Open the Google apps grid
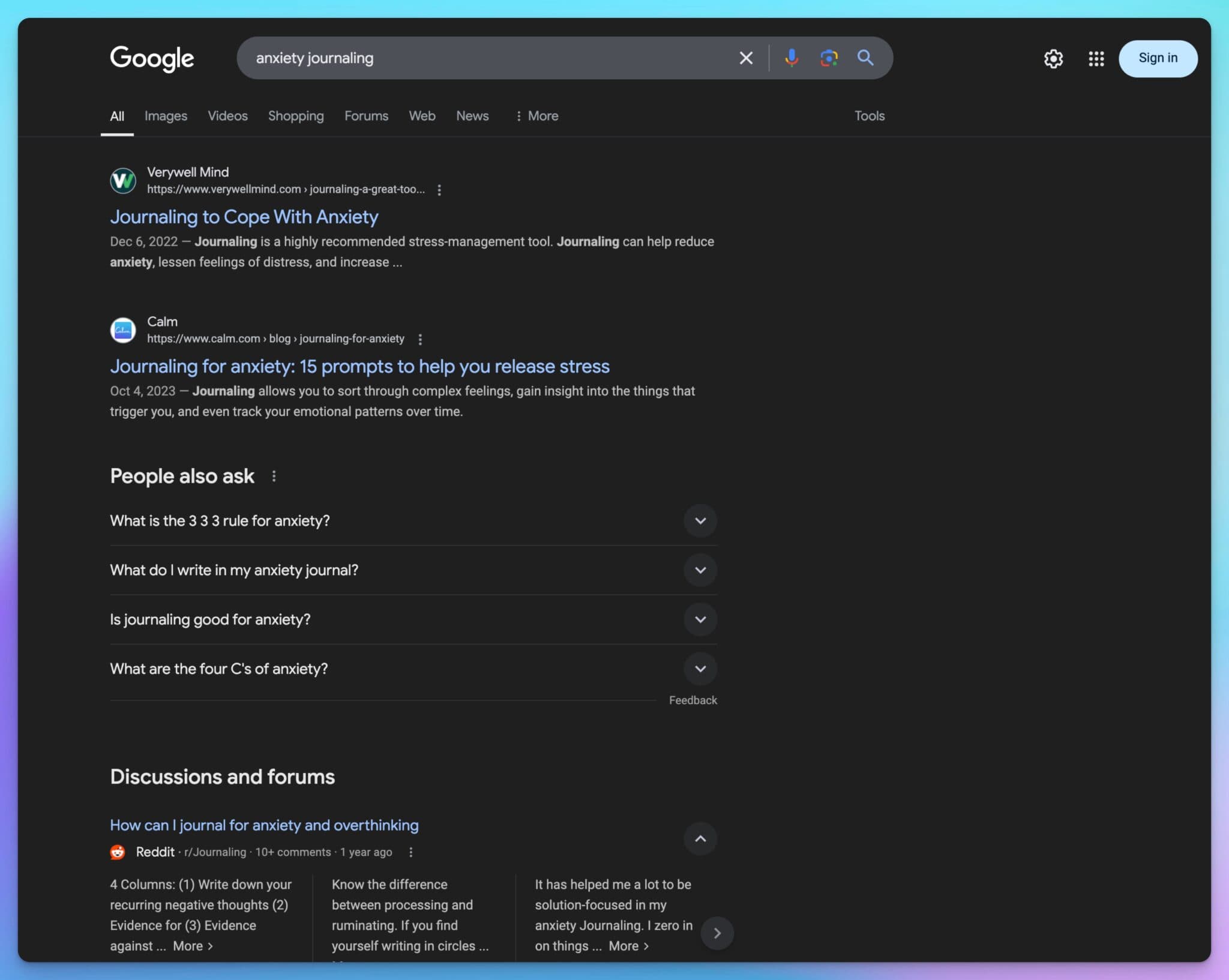 (1096, 58)
